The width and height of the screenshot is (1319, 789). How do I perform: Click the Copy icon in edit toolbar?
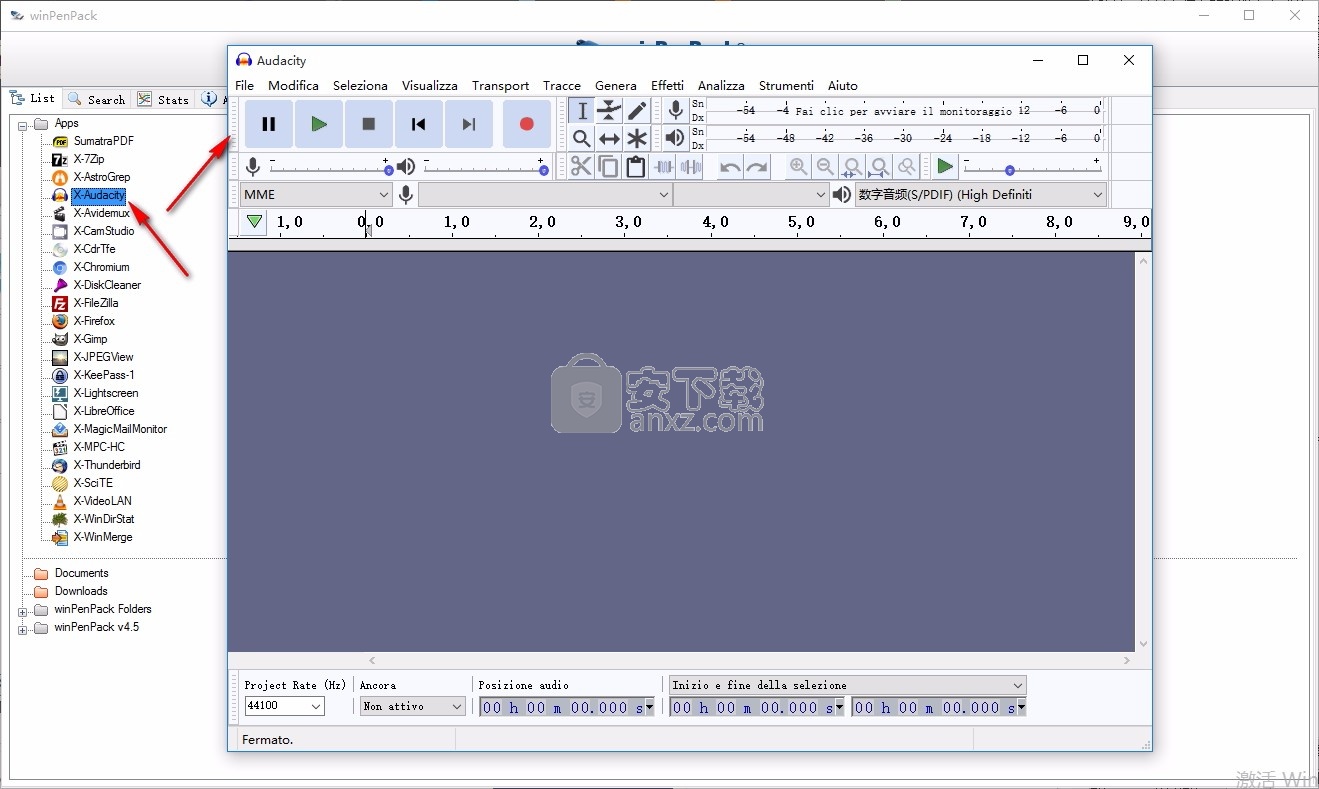coord(608,166)
